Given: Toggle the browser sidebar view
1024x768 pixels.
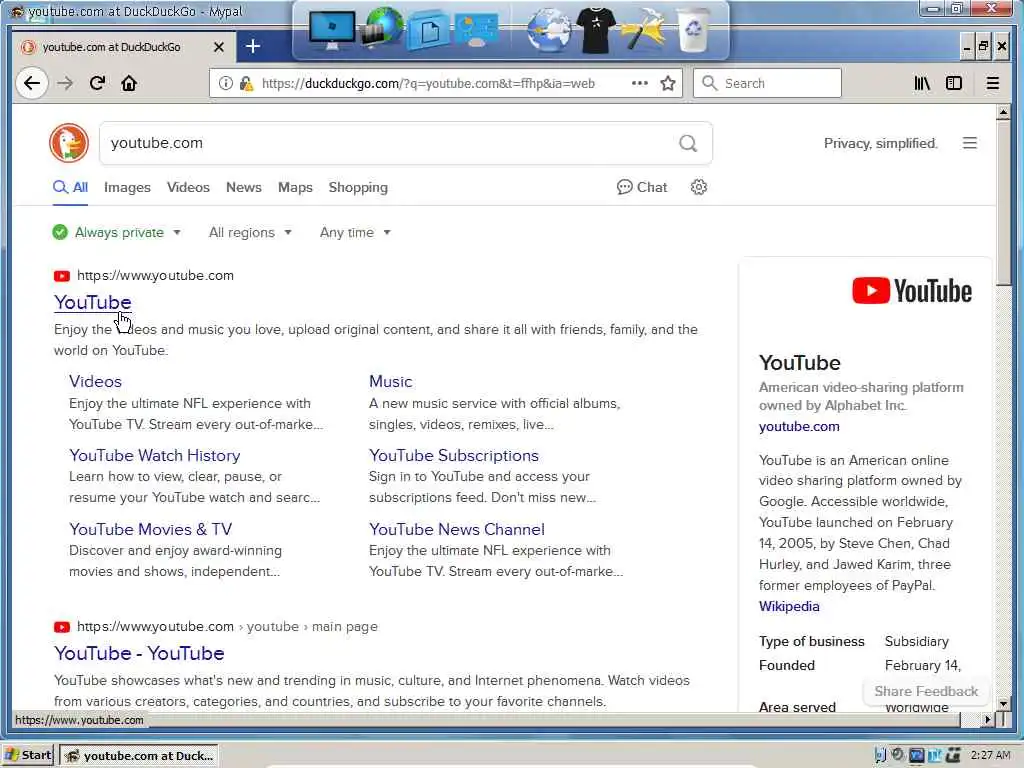Looking at the screenshot, I should point(953,83).
